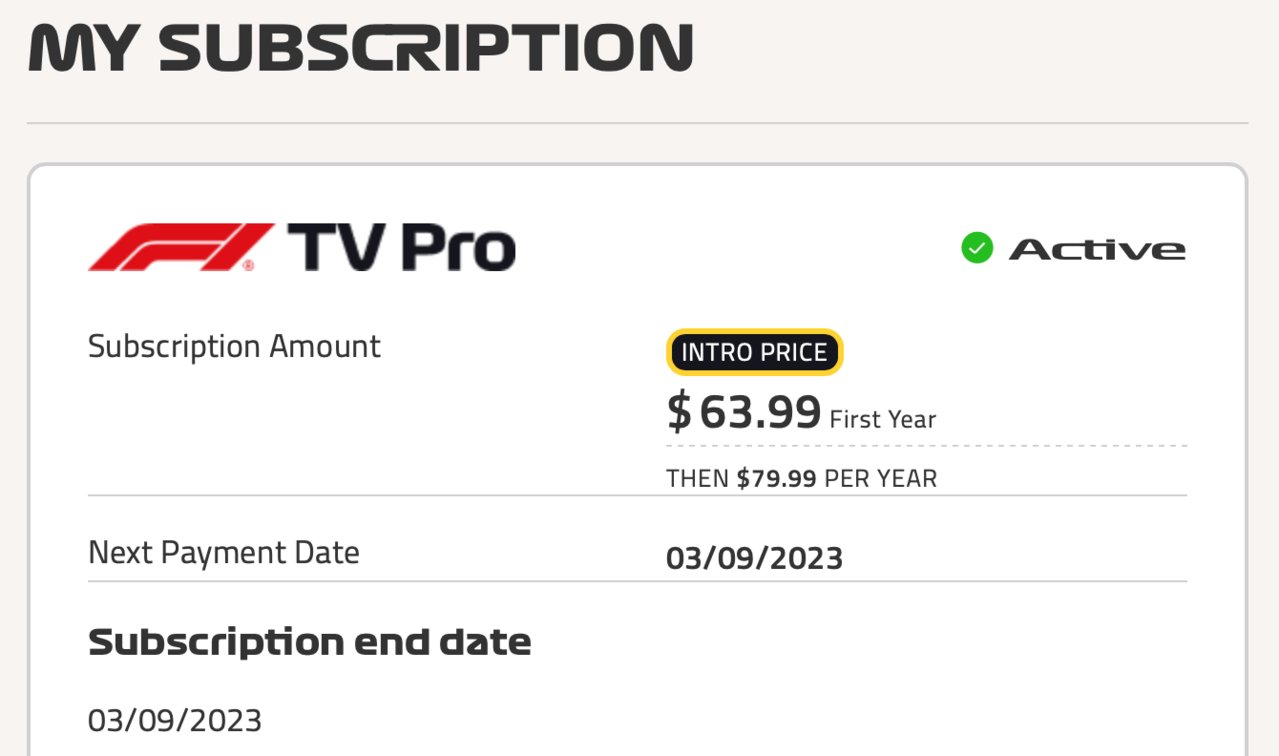Click the $63.99 first year price
The width and height of the screenshot is (1279, 756).
[x=745, y=412]
